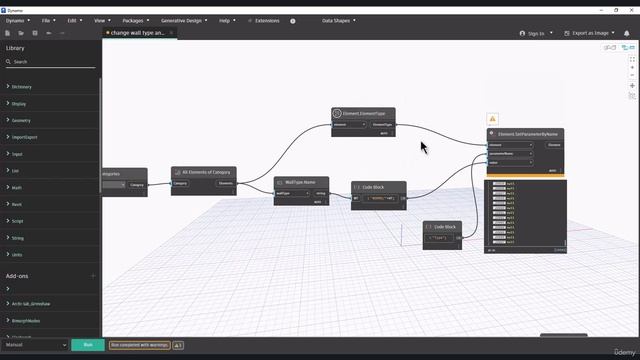Open the Dynamo menu

[18, 20]
